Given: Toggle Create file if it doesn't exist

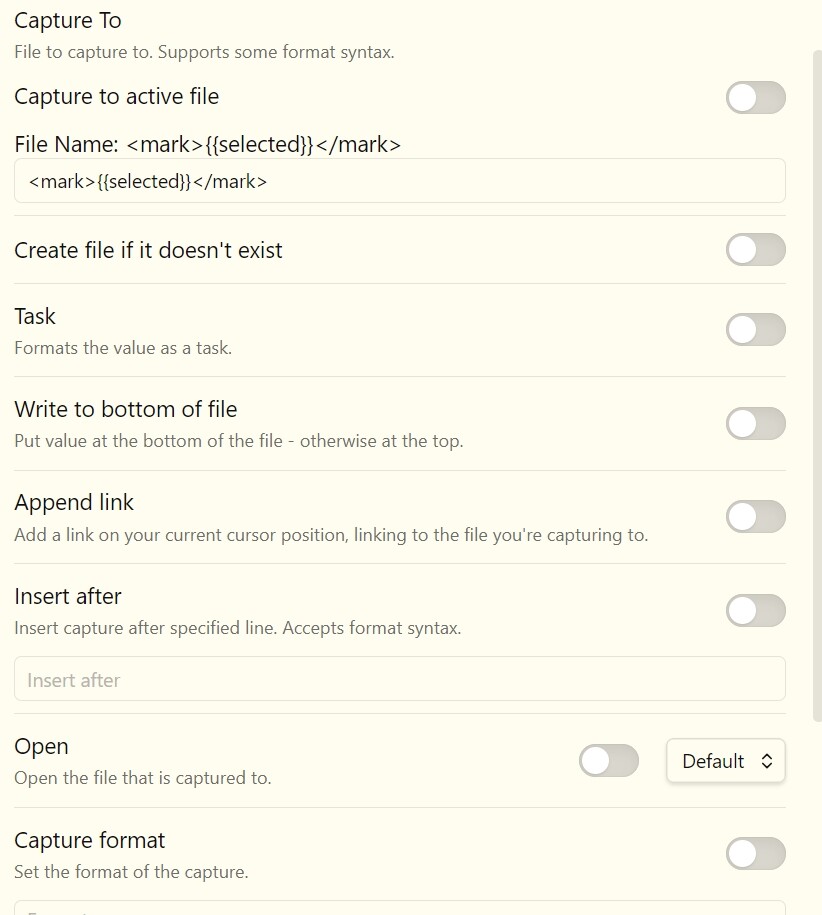Looking at the screenshot, I should [x=755, y=250].
